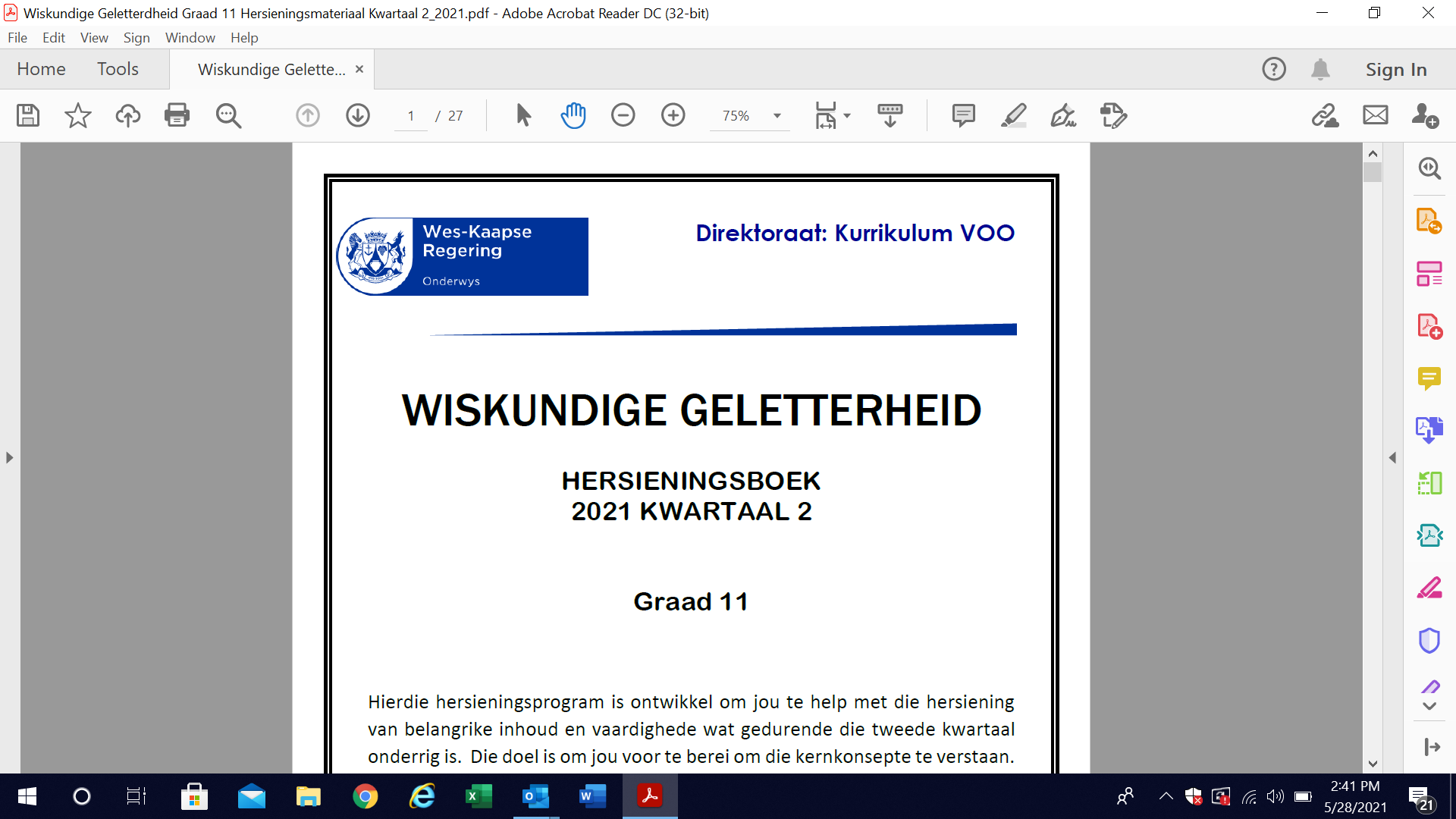
Task: Share with others add-person icon
Action: click(1425, 115)
